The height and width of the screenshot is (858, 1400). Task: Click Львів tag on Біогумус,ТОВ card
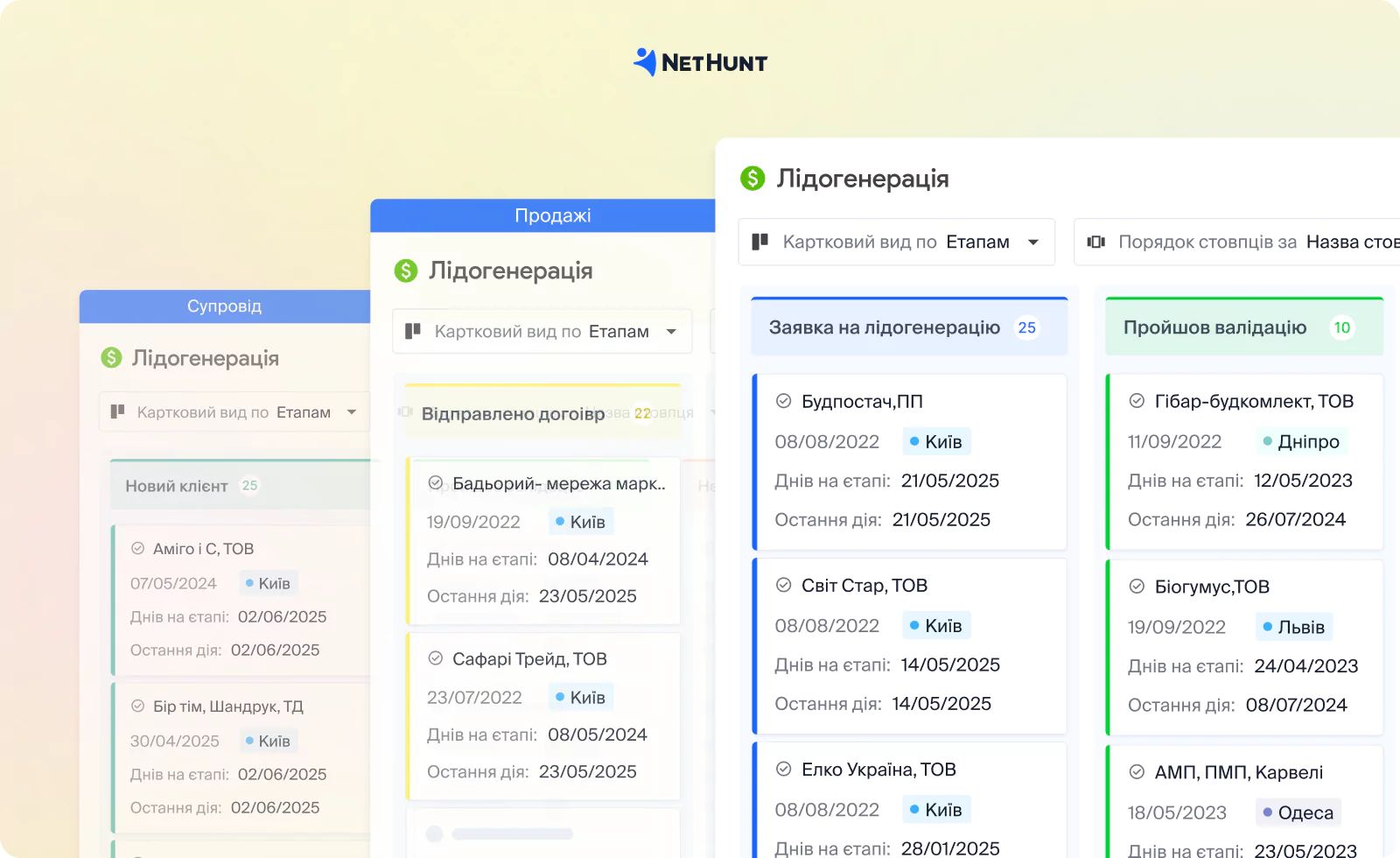click(1294, 627)
